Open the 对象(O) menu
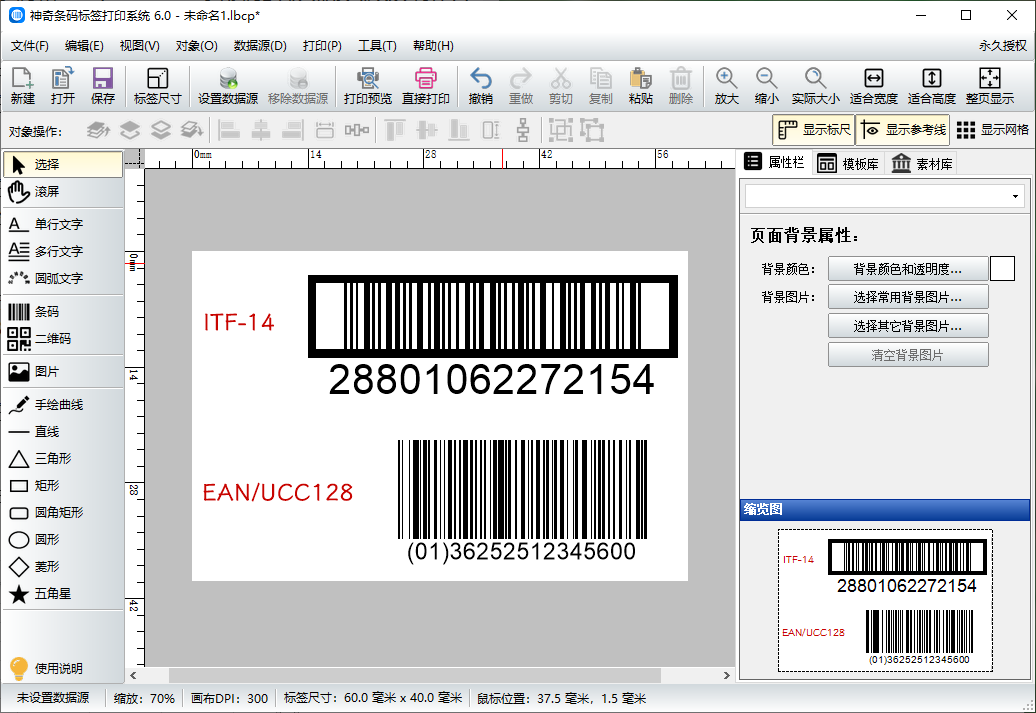This screenshot has width=1036, height=713. tap(196, 46)
